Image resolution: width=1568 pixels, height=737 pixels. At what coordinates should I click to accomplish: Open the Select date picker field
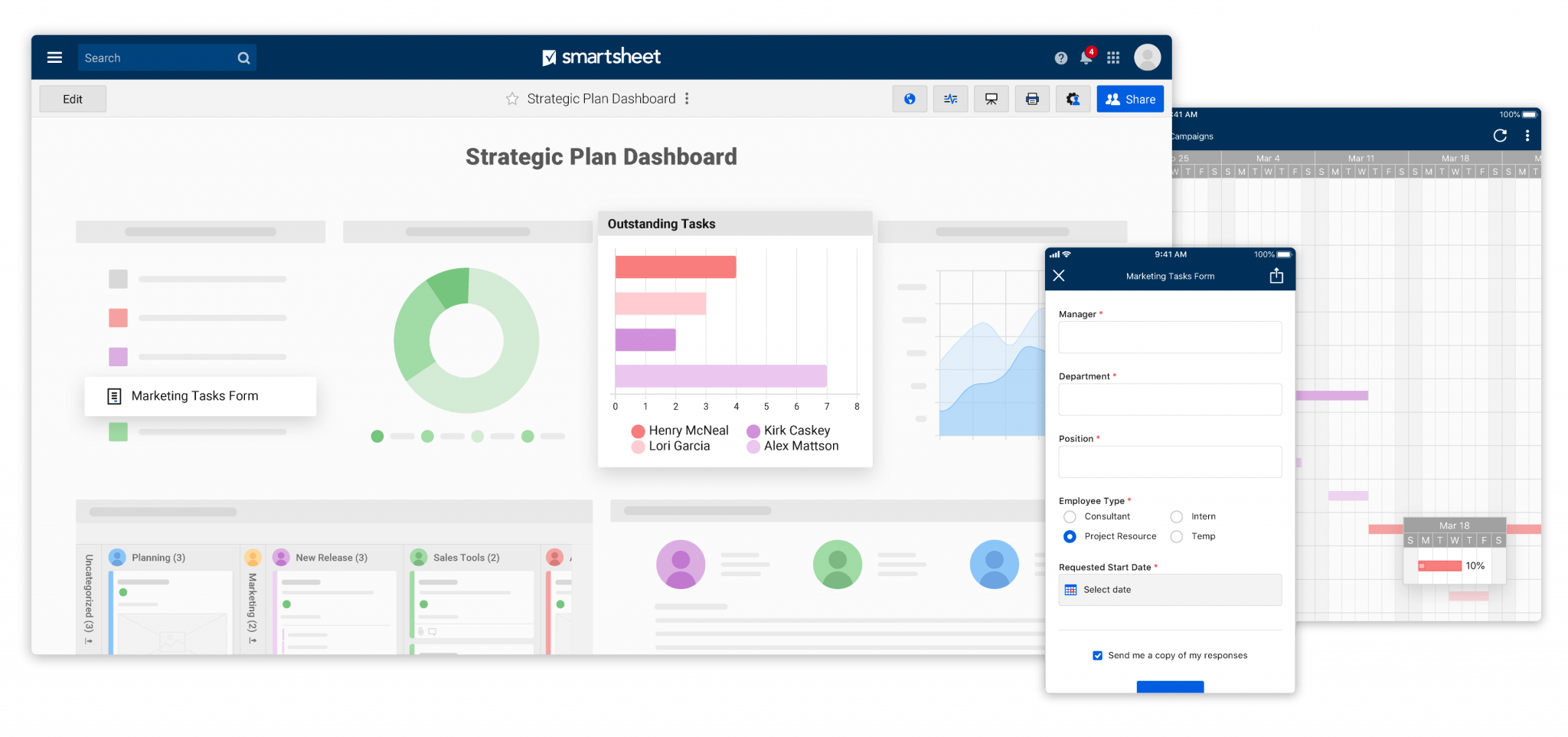1170,590
